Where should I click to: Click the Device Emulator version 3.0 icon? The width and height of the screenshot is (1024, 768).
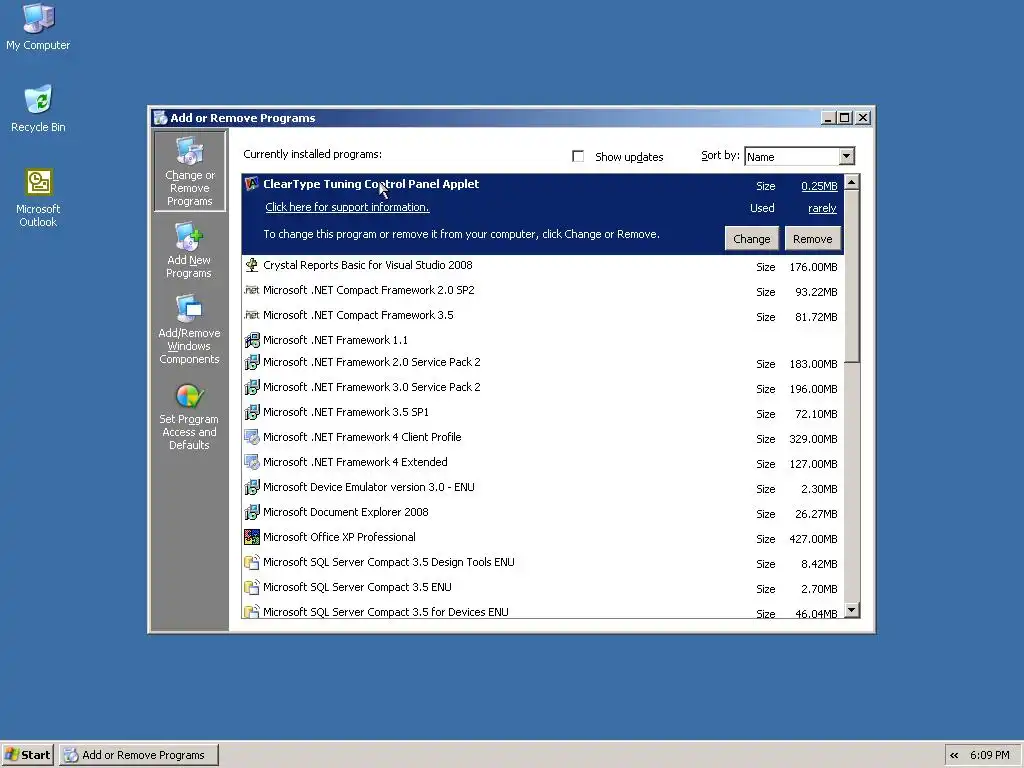coord(251,487)
